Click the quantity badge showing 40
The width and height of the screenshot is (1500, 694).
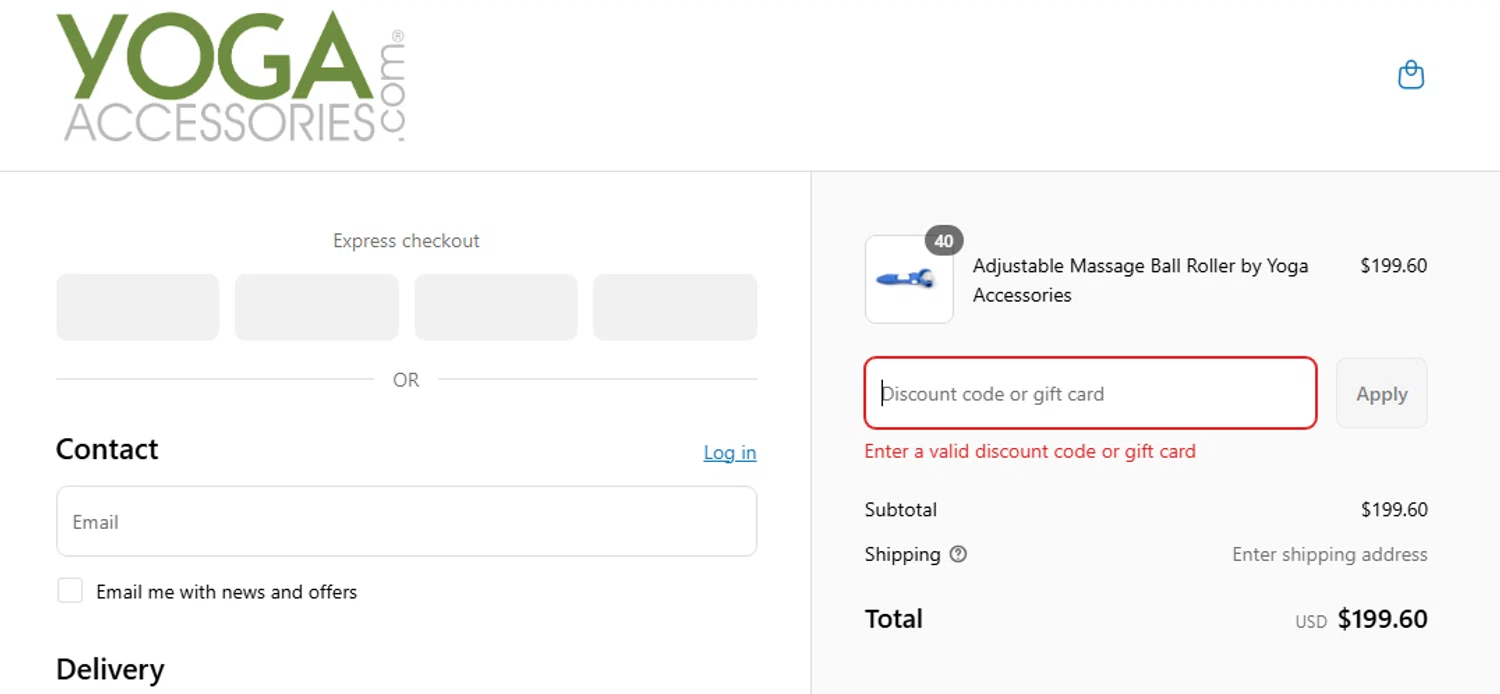click(x=944, y=240)
